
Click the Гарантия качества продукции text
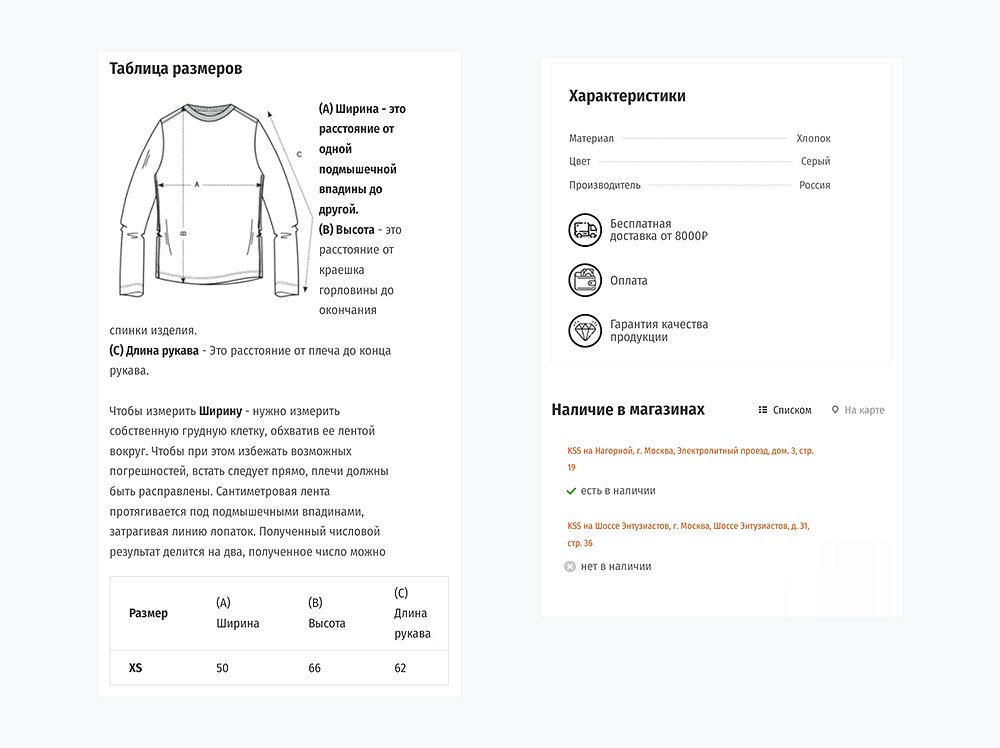click(658, 331)
